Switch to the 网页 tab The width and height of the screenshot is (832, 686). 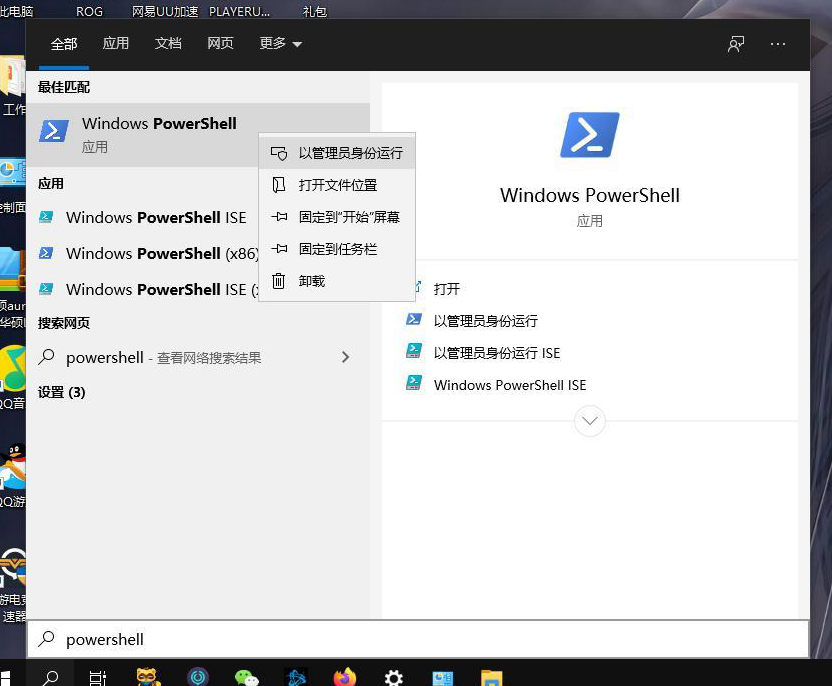(x=220, y=44)
